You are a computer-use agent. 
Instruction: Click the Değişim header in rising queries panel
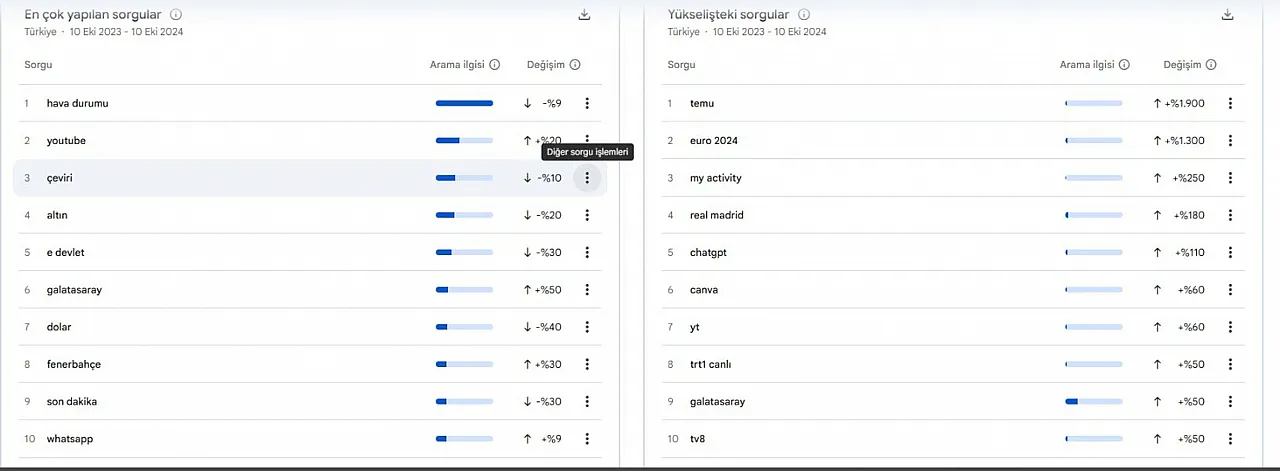point(1182,65)
